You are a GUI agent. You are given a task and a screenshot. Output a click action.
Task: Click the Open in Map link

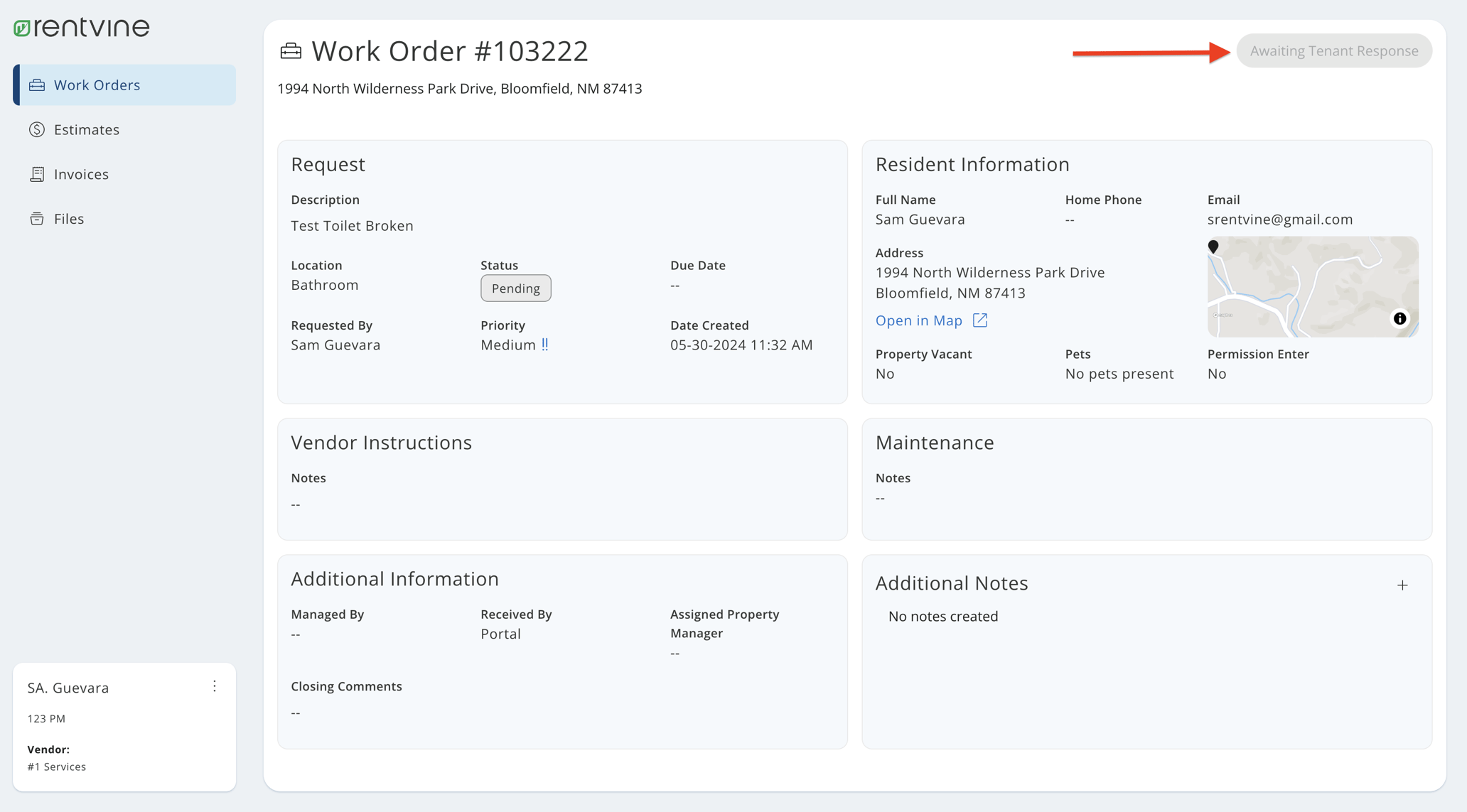pos(918,320)
